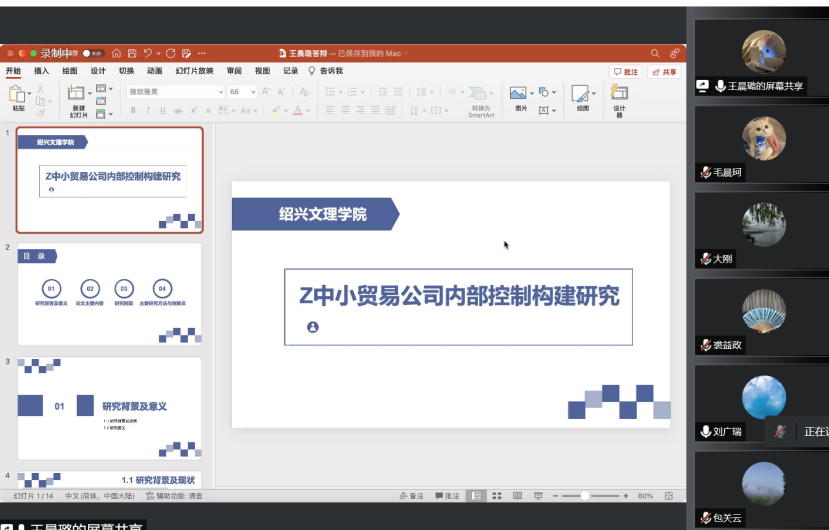Open the three-dots more toolbar options
Screen dimensions: 829x530
coord(201,53)
